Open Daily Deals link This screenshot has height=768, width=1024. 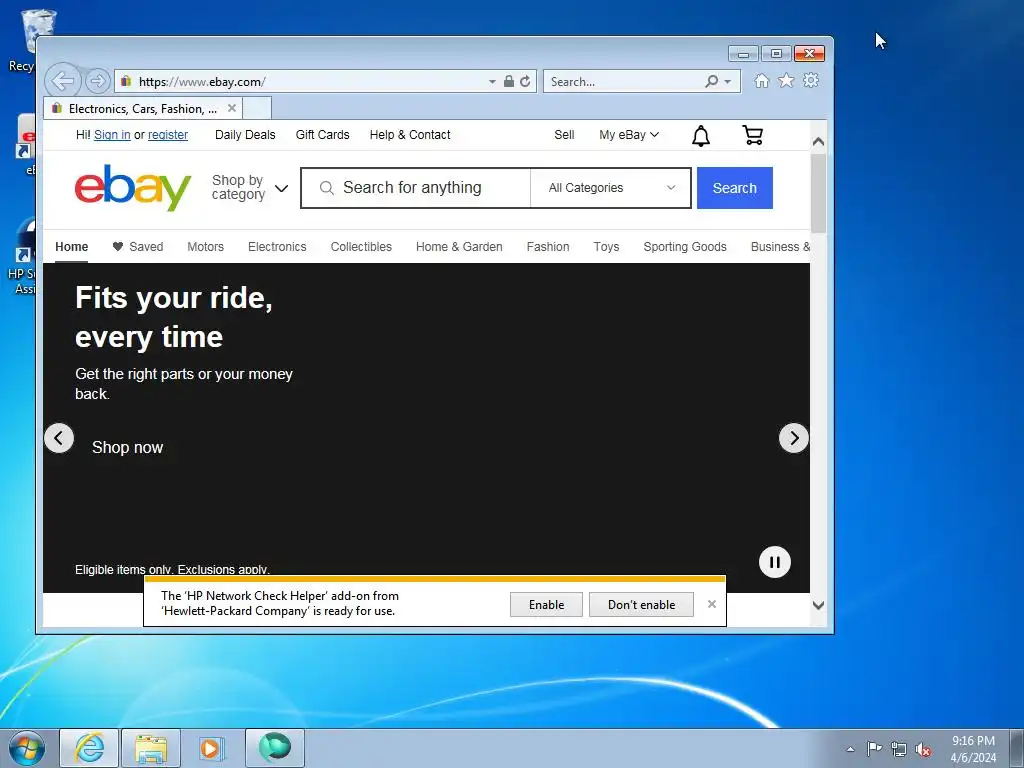(245, 135)
